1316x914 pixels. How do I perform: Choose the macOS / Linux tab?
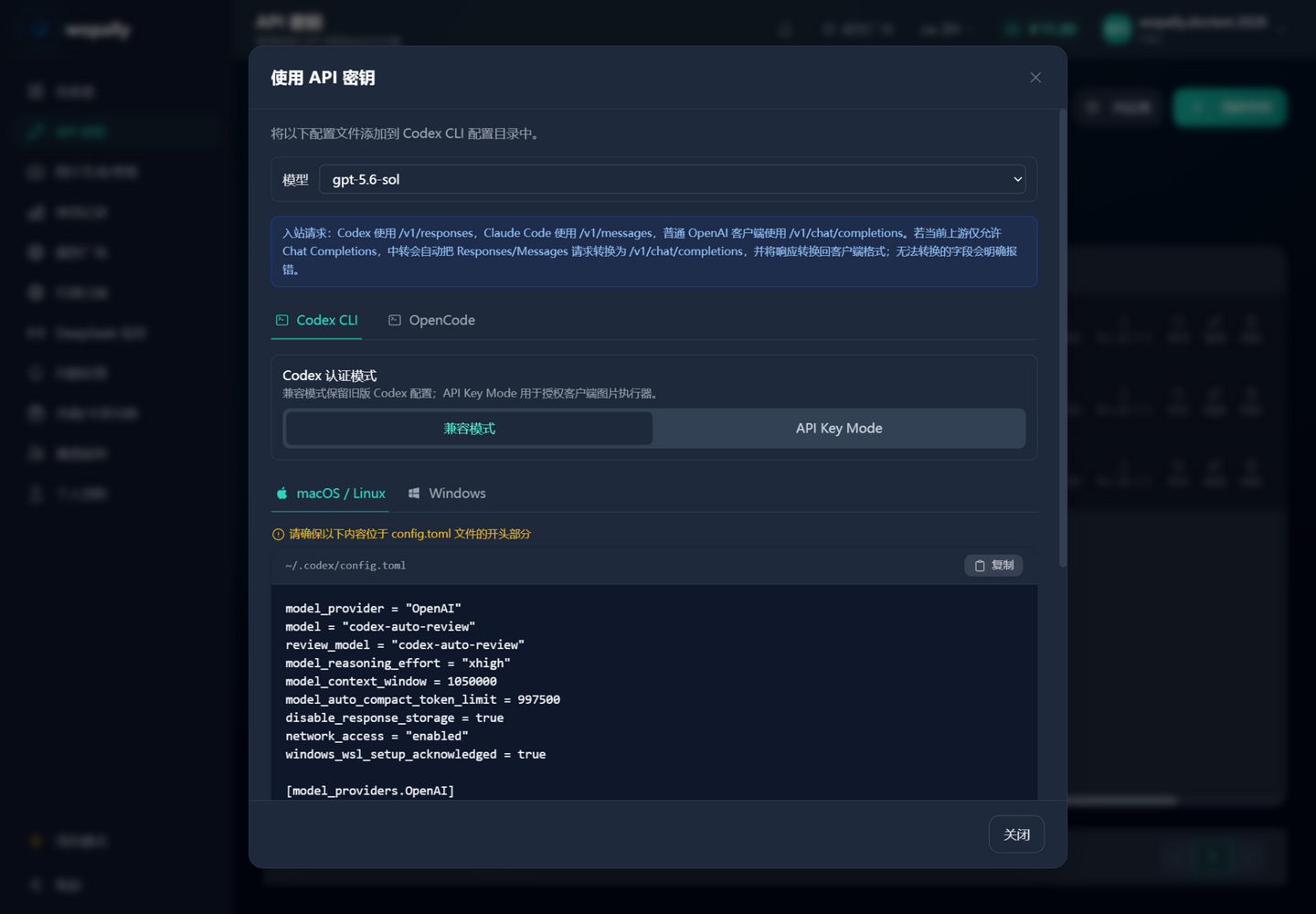point(330,494)
